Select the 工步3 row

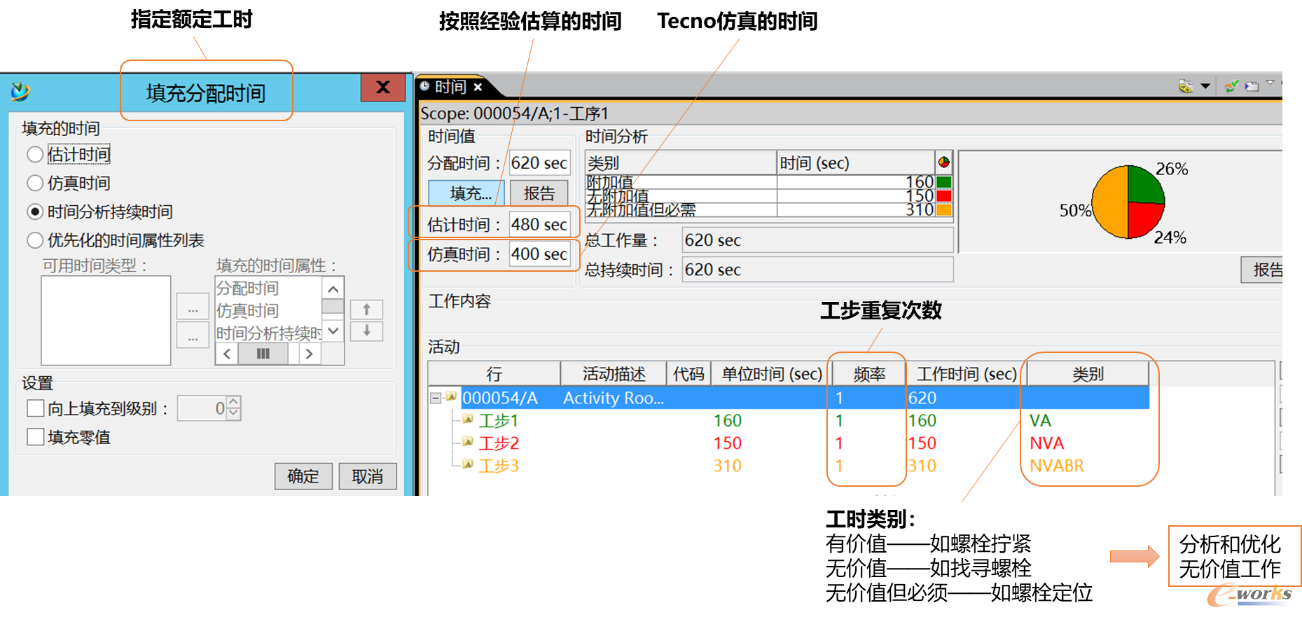pyautogui.click(x=789, y=466)
